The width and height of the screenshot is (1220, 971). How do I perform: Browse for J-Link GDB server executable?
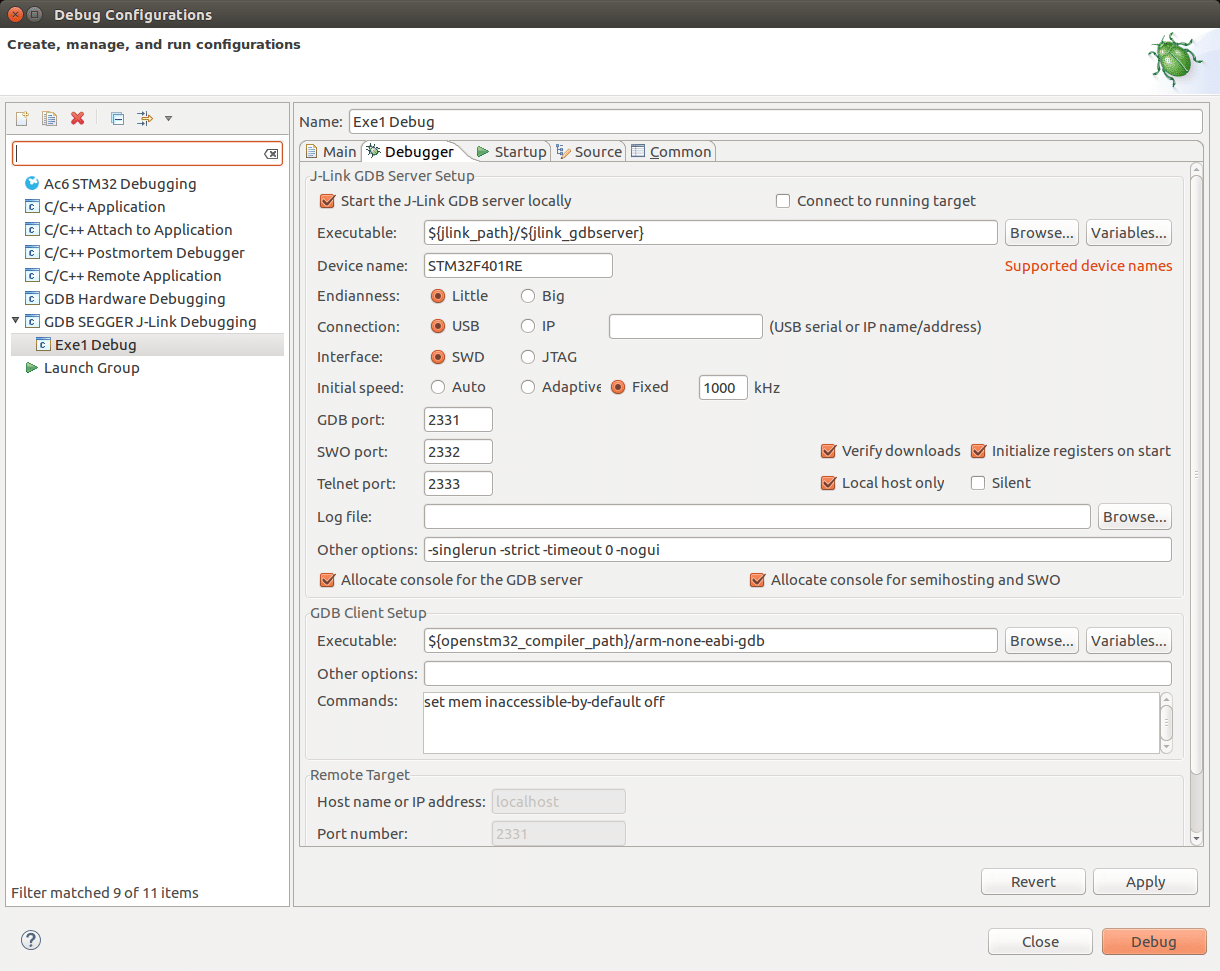[x=1041, y=233]
